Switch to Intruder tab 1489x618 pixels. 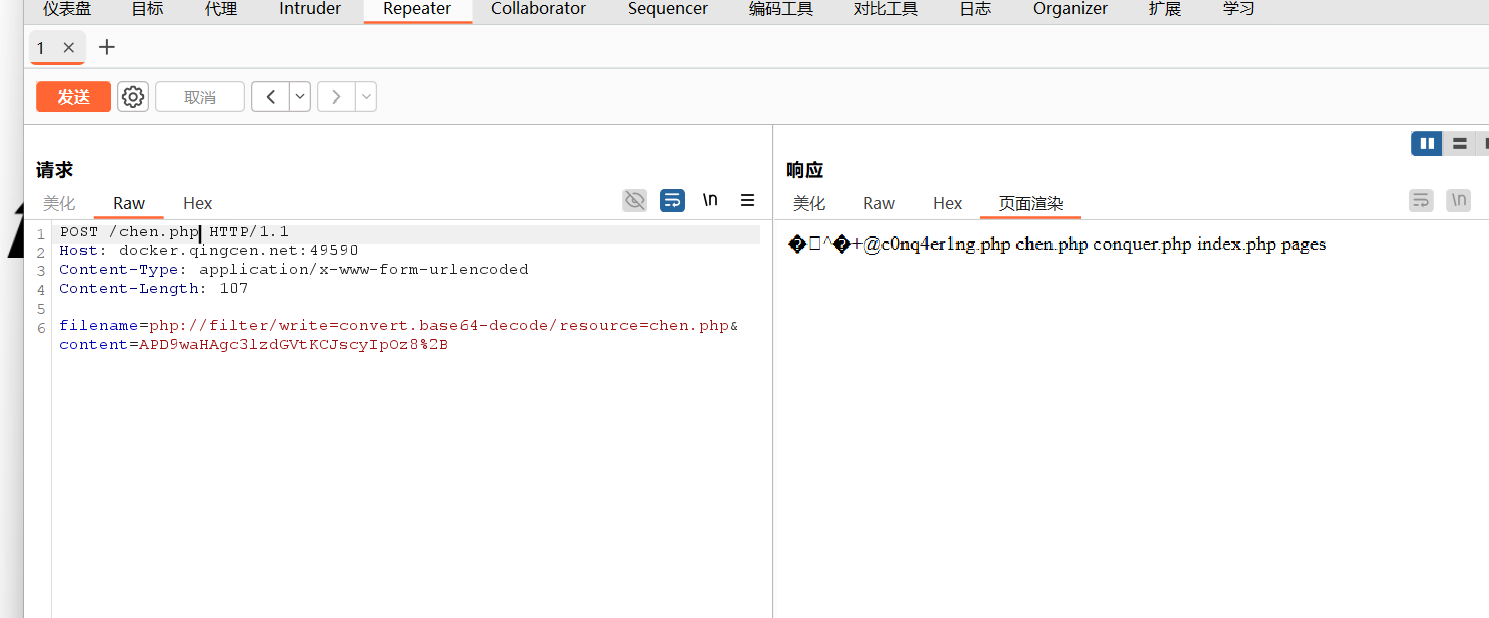click(x=310, y=9)
